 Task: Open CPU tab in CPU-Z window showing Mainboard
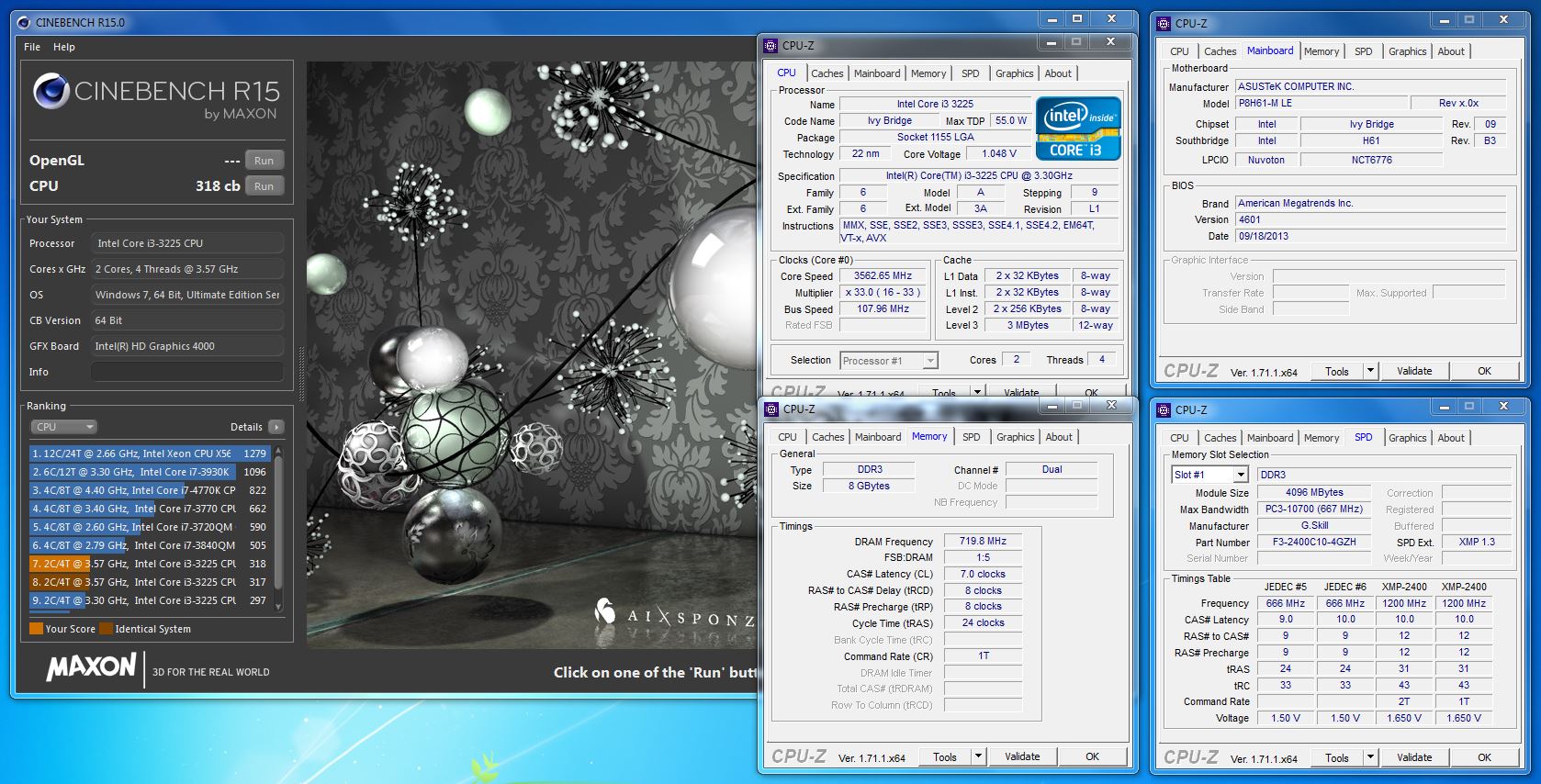pyautogui.click(x=1179, y=51)
